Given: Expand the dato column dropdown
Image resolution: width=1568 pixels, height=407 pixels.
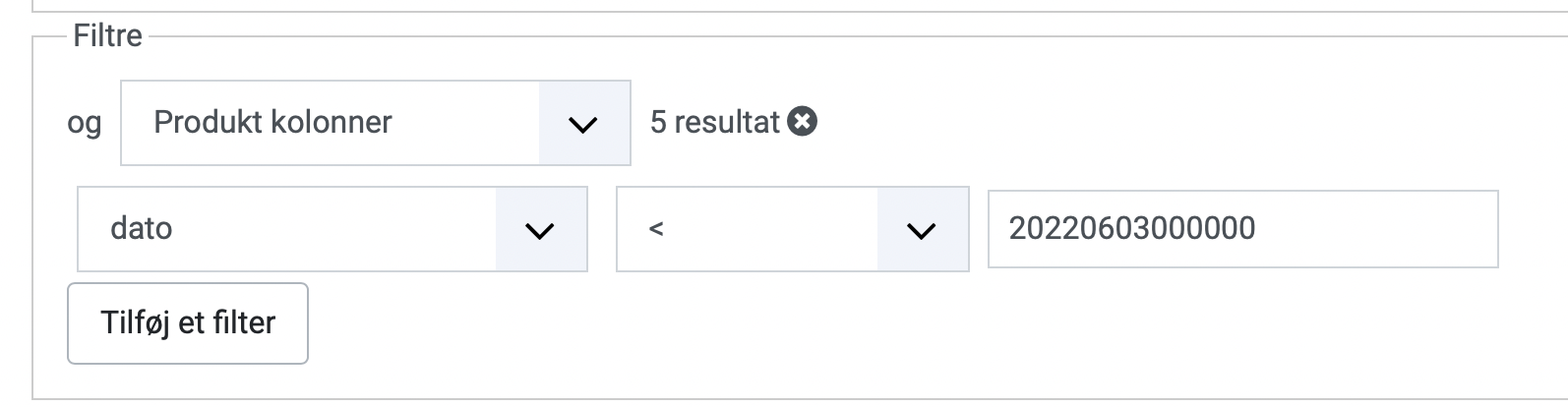Looking at the screenshot, I should 332,229.
